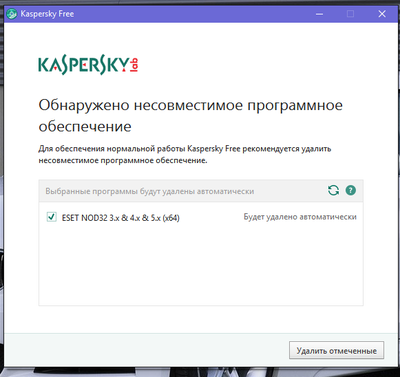Click the 'Будет удалено автоматически' status text
This screenshot has width=400, height=377.
[x=300, y=217]
